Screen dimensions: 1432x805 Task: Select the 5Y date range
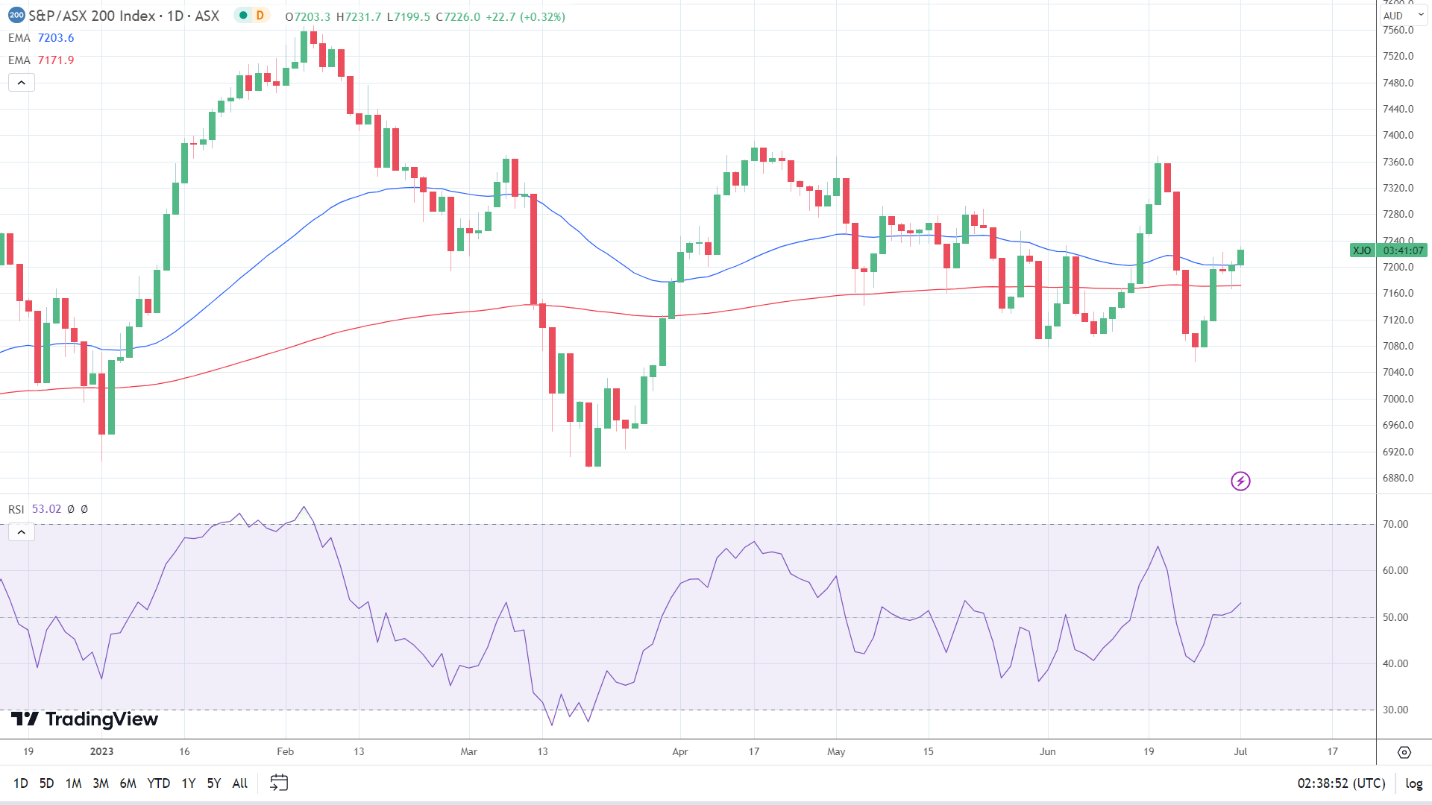point(213,783)
